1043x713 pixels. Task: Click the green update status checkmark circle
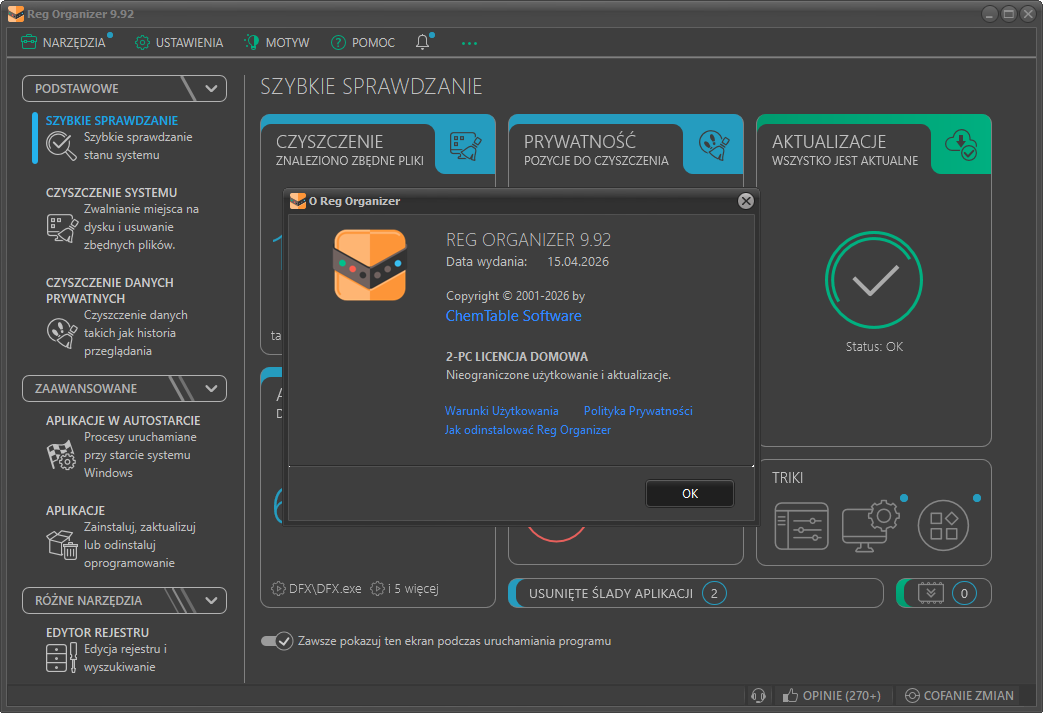point(873,279)
